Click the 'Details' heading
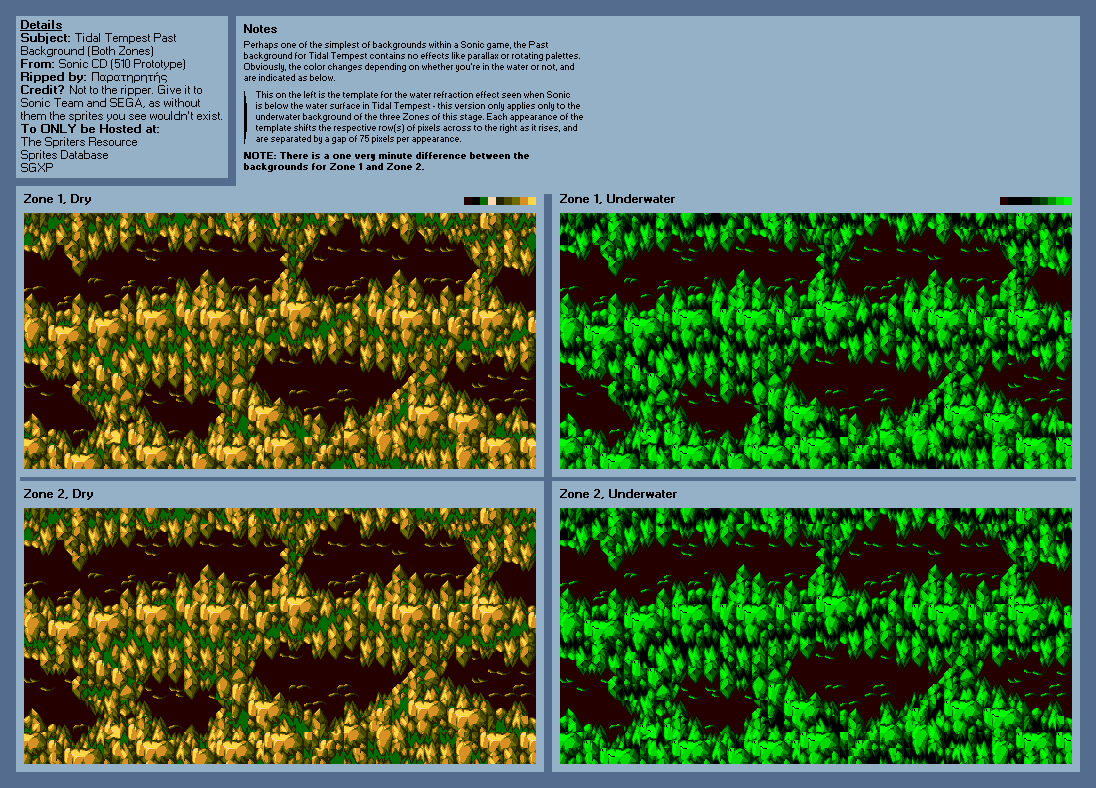1096x788 pixels. [41, 25]
